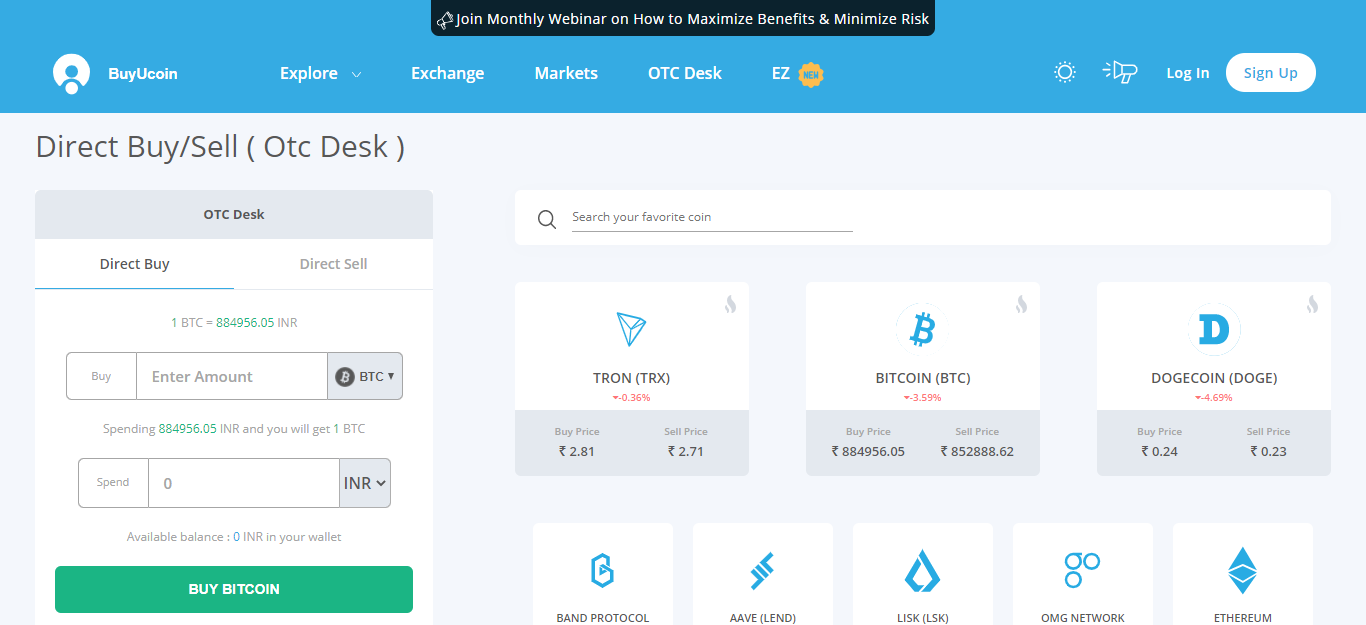Select the OMG Network coin icon

(1082, 570)
